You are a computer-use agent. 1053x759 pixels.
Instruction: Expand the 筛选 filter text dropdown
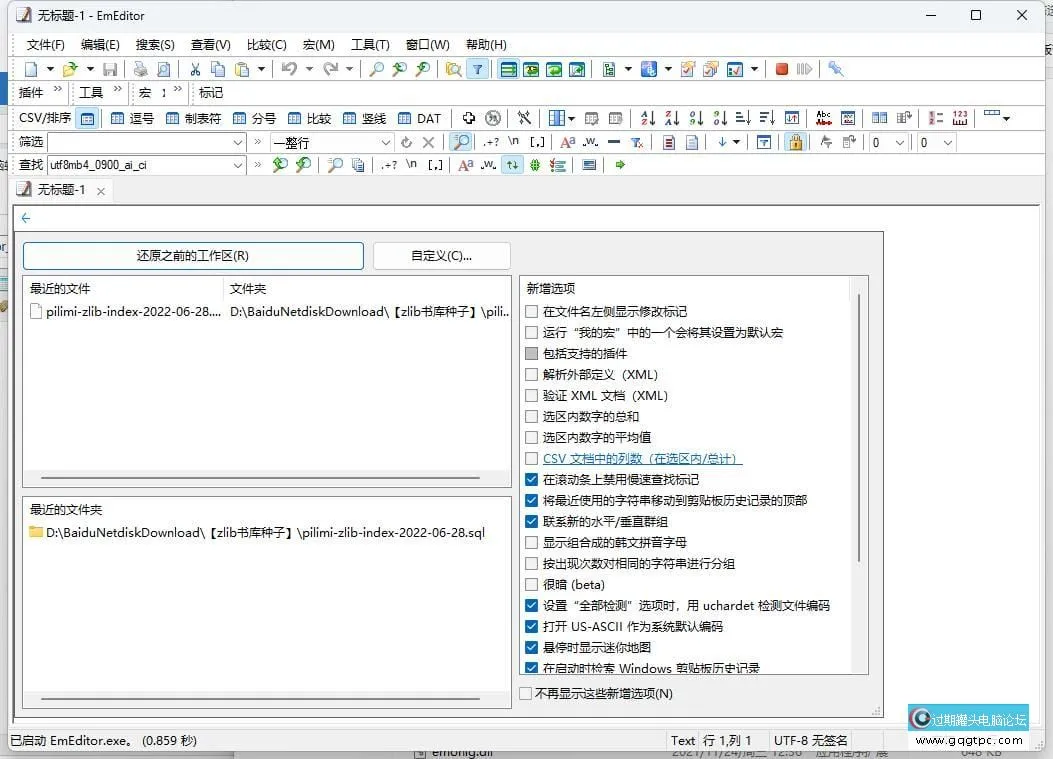pyautogui.click(x=238, y=142)
